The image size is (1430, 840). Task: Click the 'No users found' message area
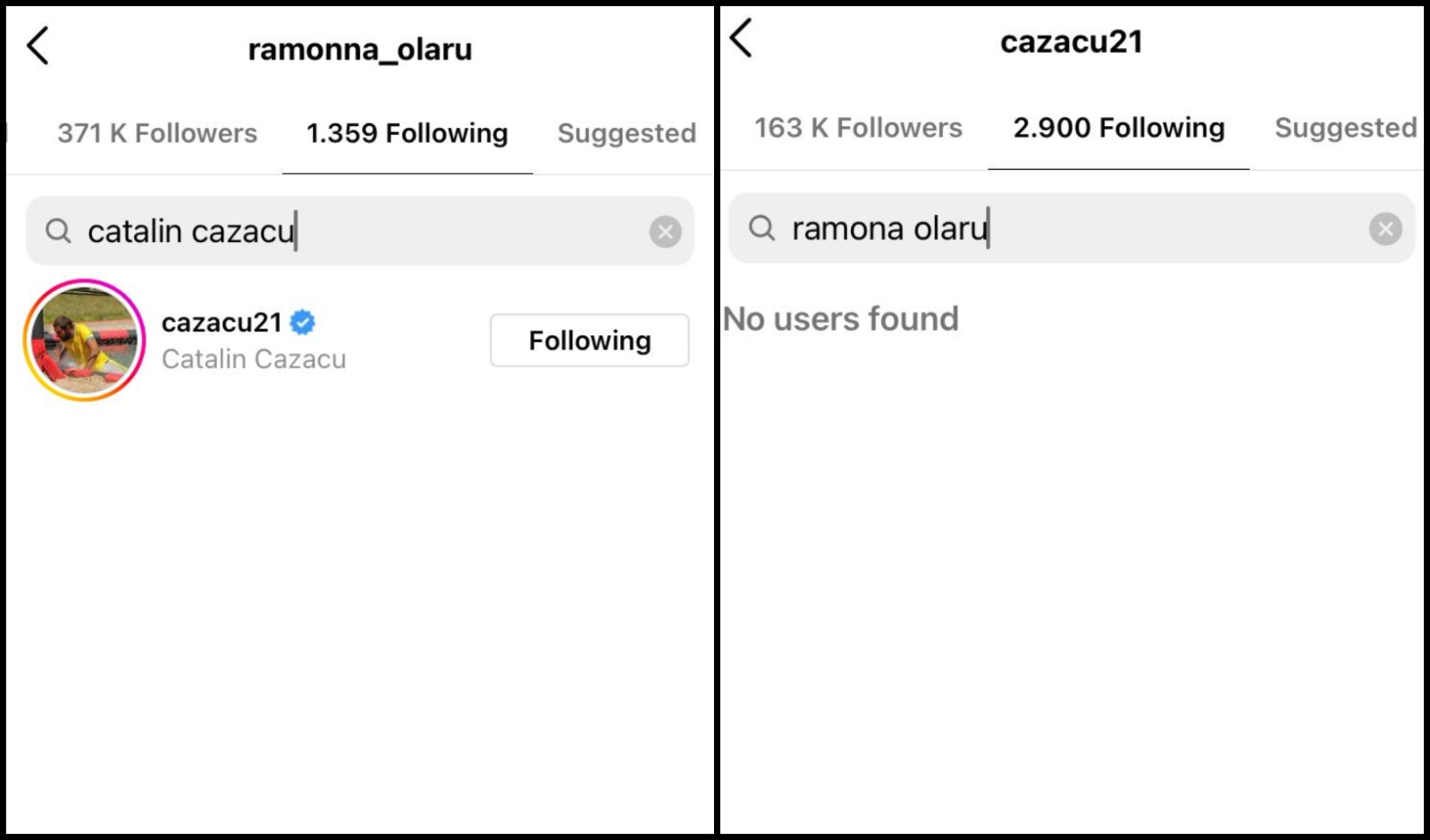tap(841, 318)
